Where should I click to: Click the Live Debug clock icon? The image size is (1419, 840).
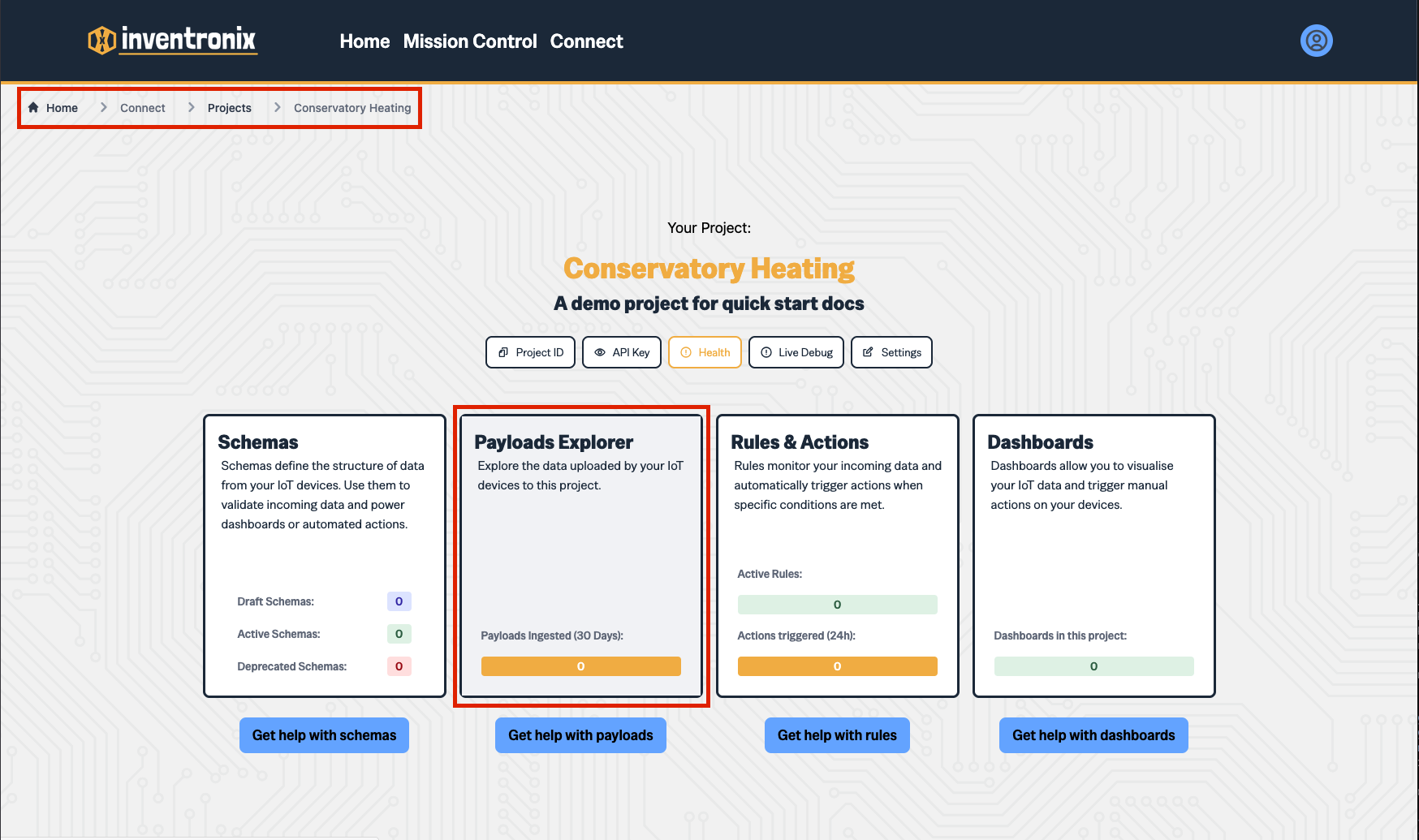pyautogui.click(x=766, y=352)
